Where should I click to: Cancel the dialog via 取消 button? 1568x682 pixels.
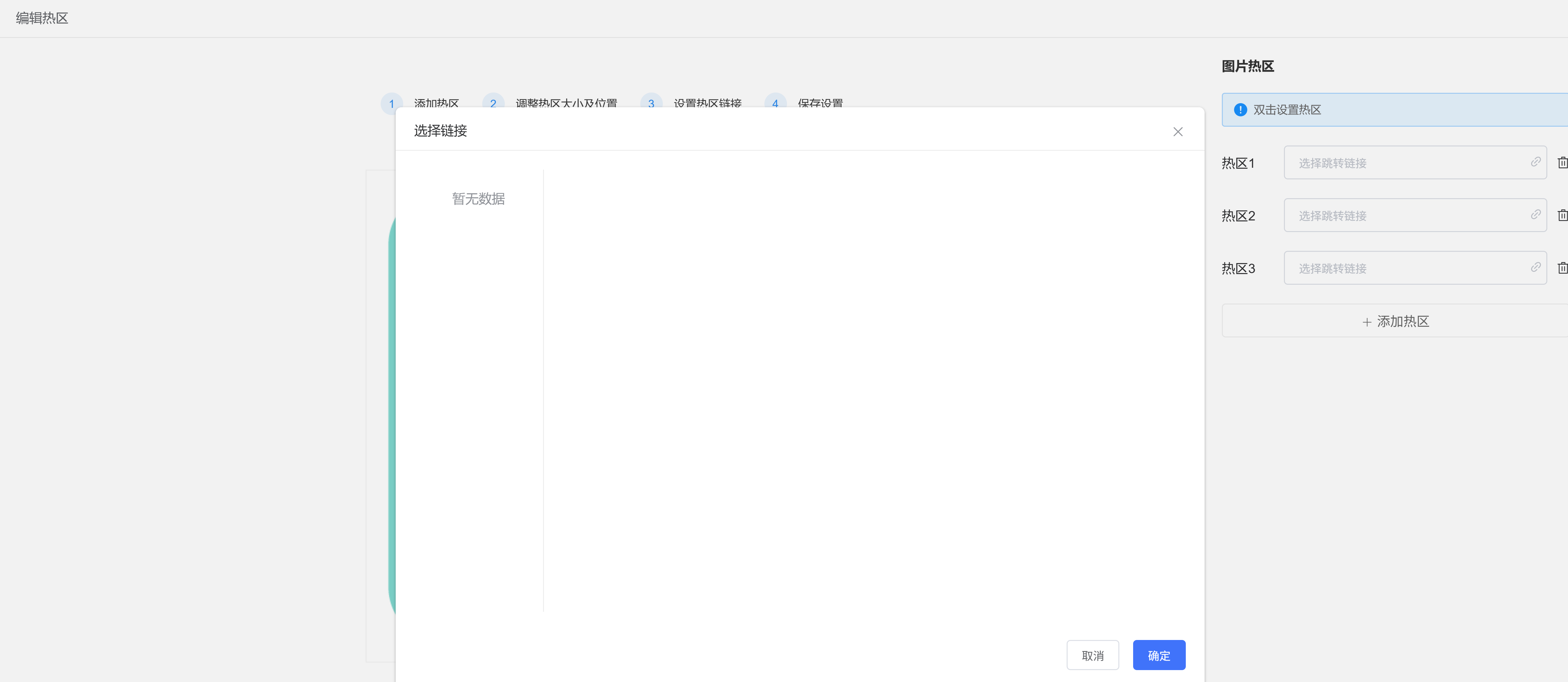pos(1093,655)
